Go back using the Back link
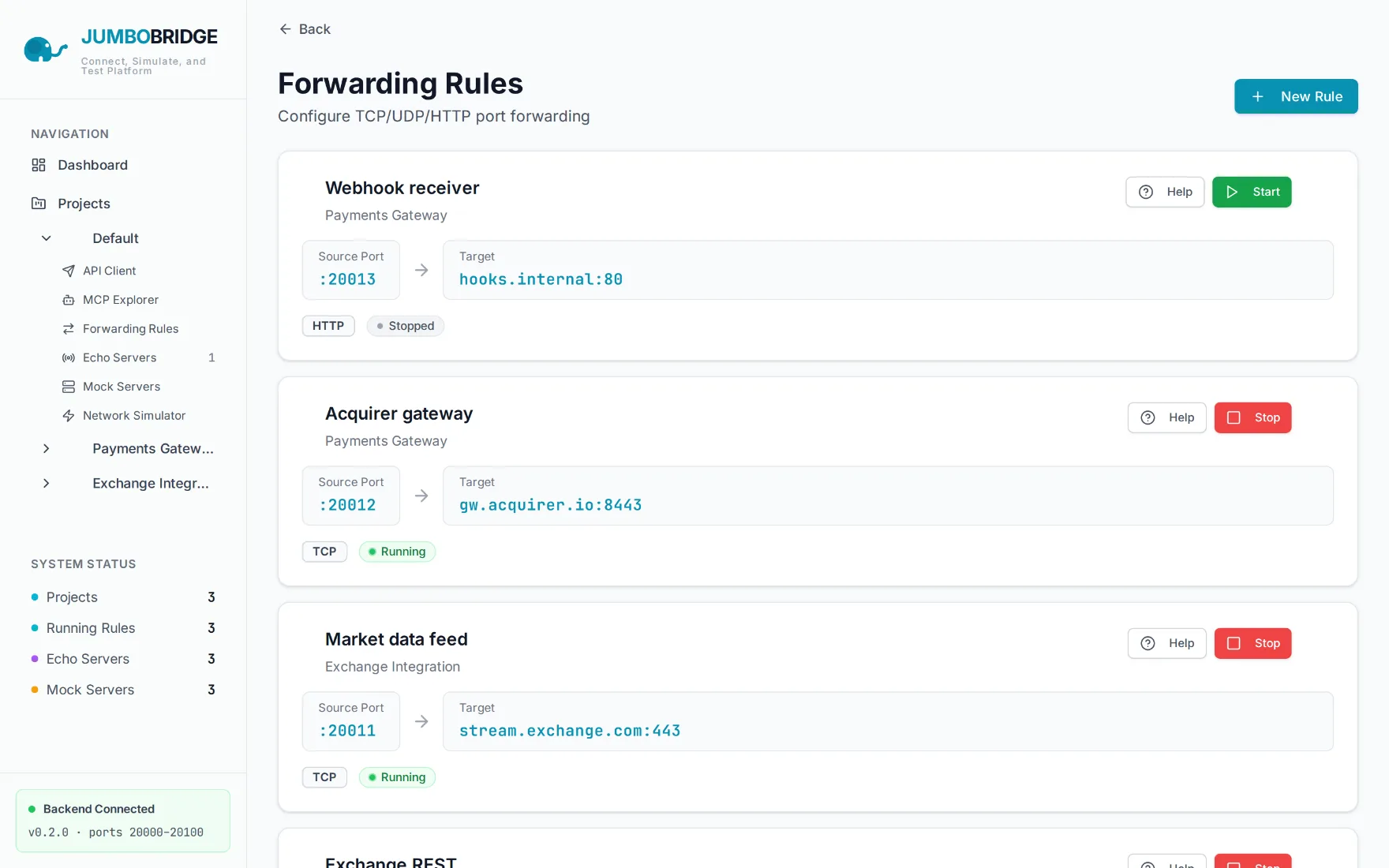 click(305, 29)
